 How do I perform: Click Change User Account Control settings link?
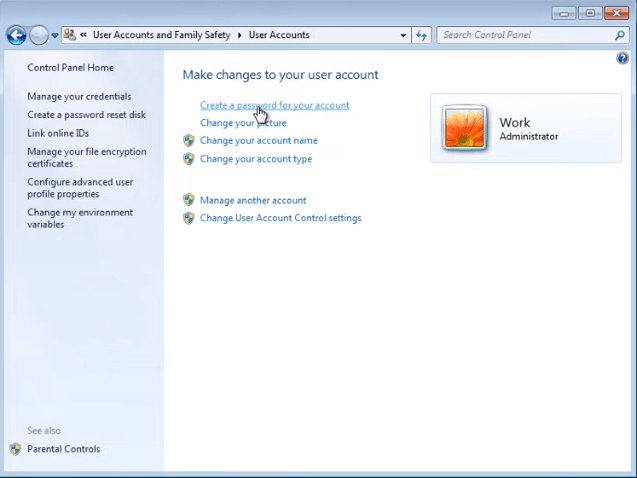280,218
